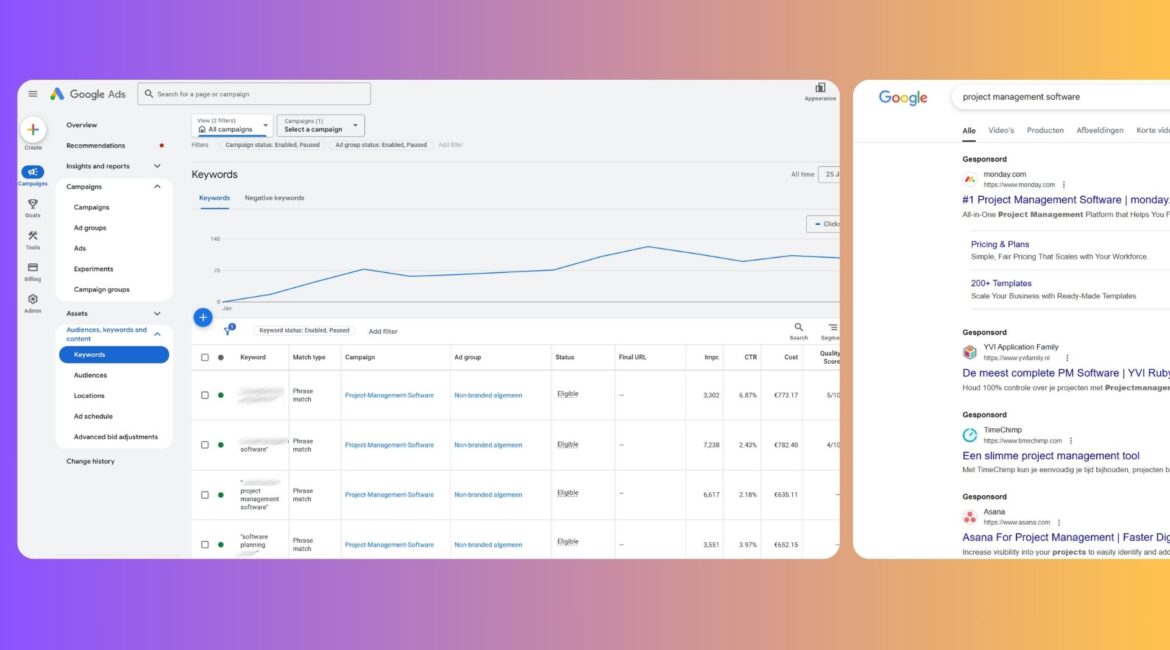This screenshot has height=650, width=1170.
Task: Toggle the select-all keywords checkbox
Action: 205,357
